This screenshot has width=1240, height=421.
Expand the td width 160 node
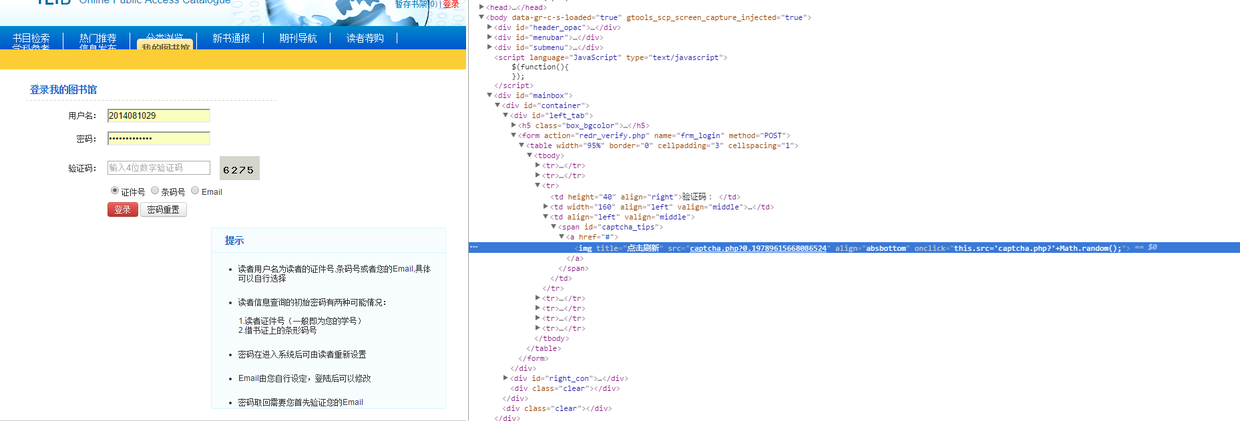click(546, 207)
